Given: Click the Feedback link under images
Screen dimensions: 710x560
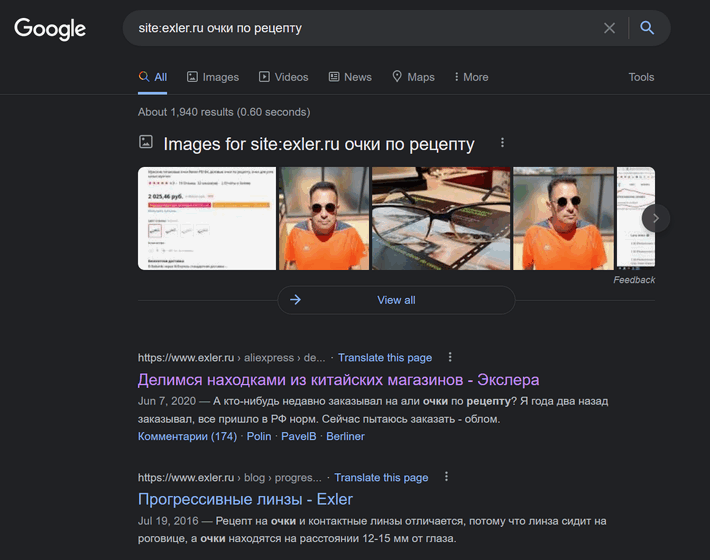Looking at the screenshot, I should 634,280.
